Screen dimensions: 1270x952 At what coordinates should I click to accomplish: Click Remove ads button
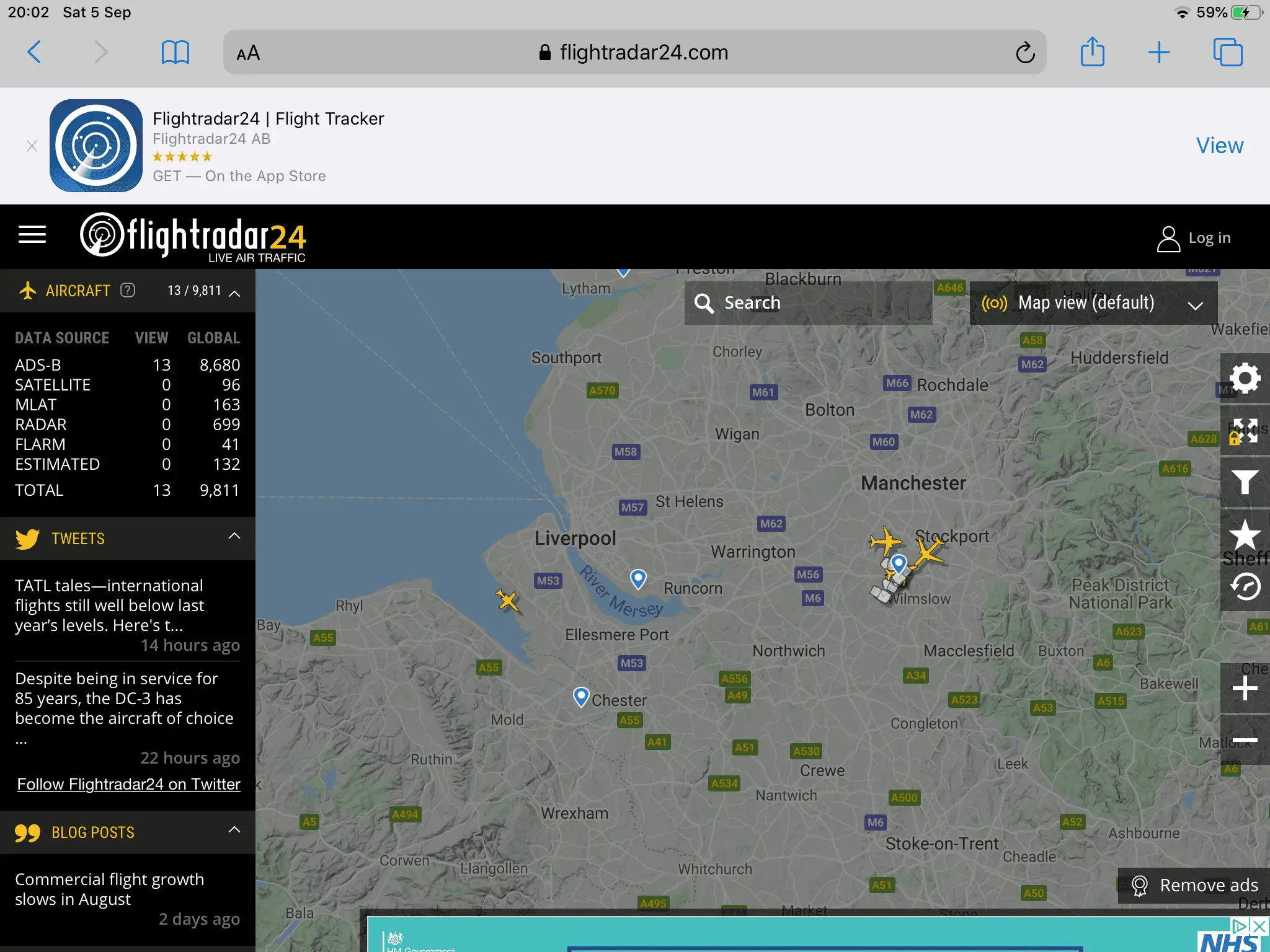coord(1194,885)
